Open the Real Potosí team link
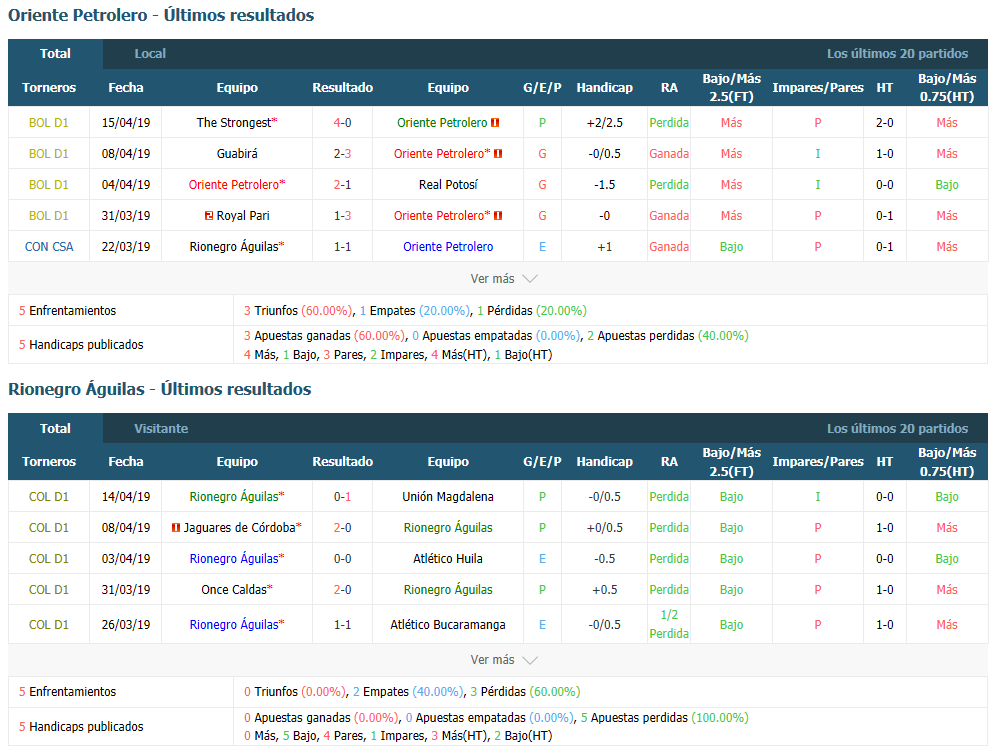This screenshot has width=996, height=750. click(x=448, y=185)
